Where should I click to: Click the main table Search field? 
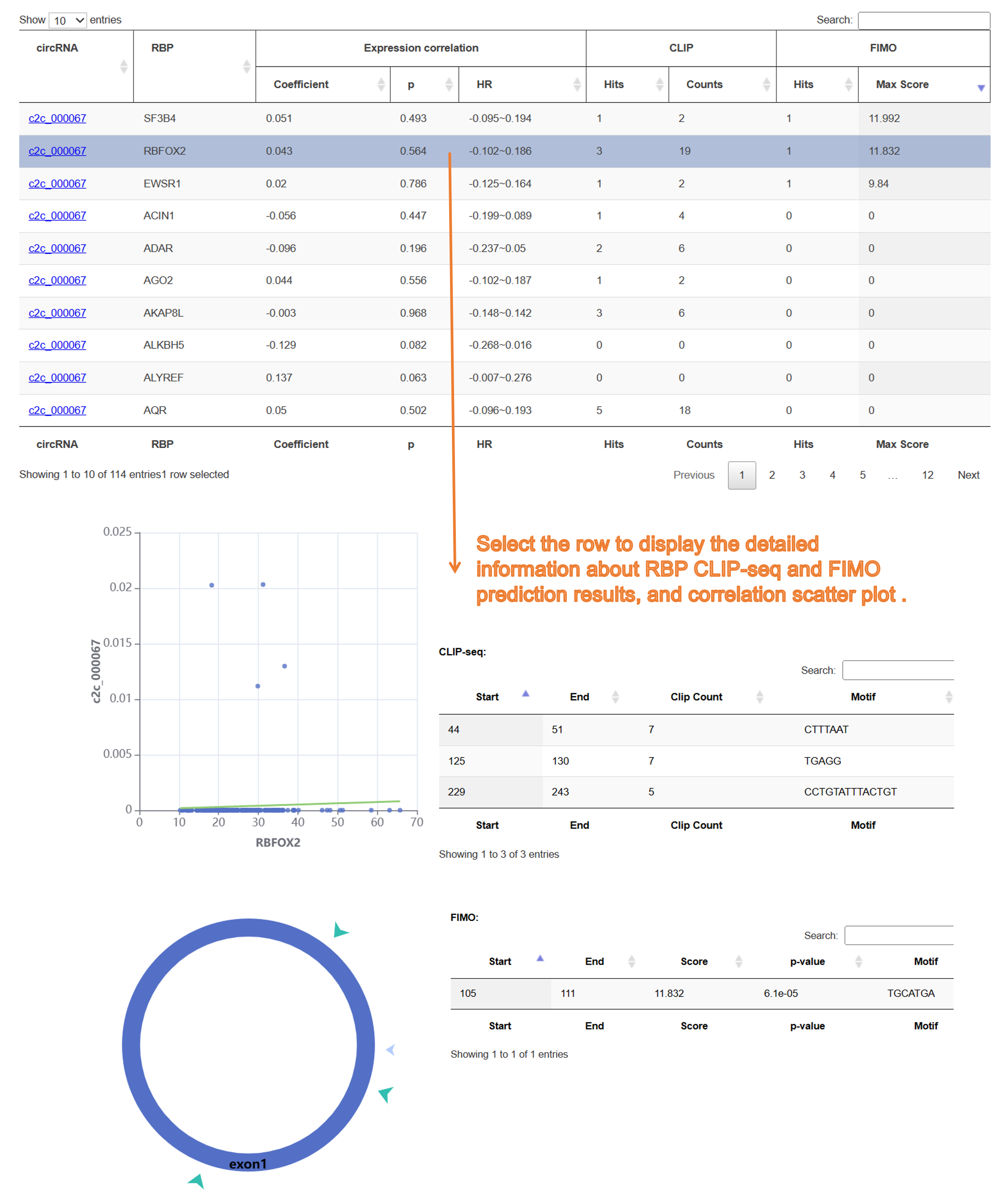click(x=923, y=21)
